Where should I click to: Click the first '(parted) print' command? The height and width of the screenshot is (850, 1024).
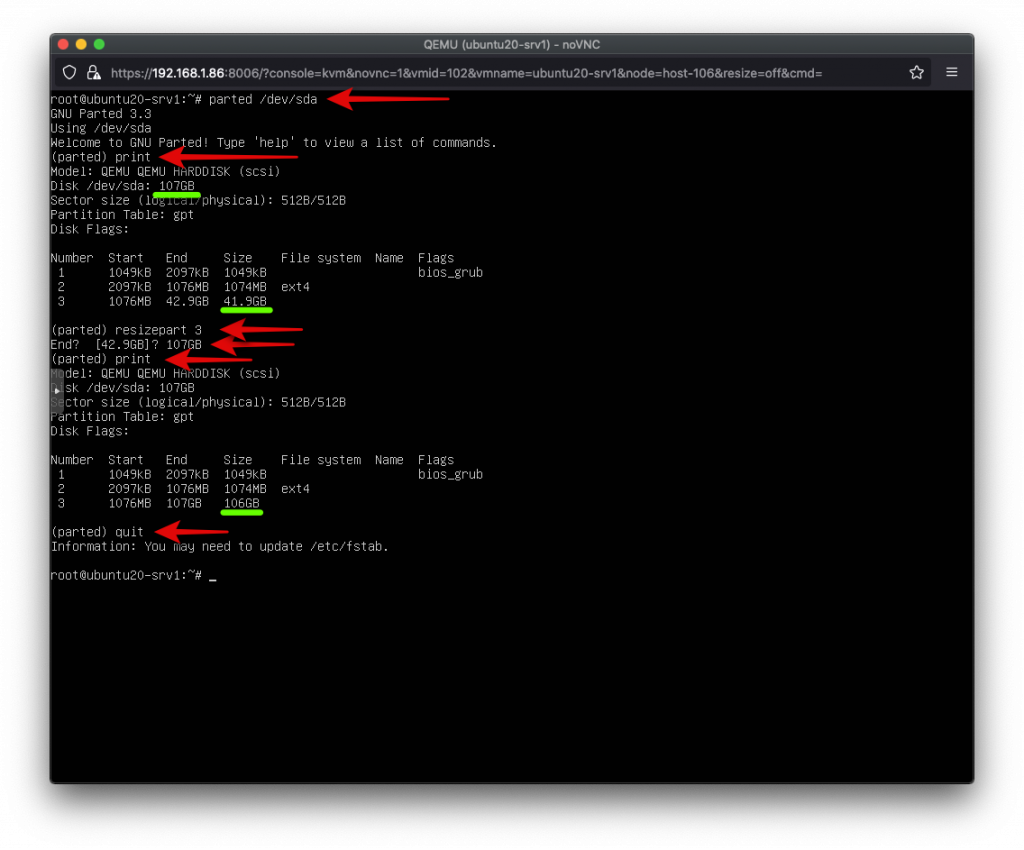point(101,157)
